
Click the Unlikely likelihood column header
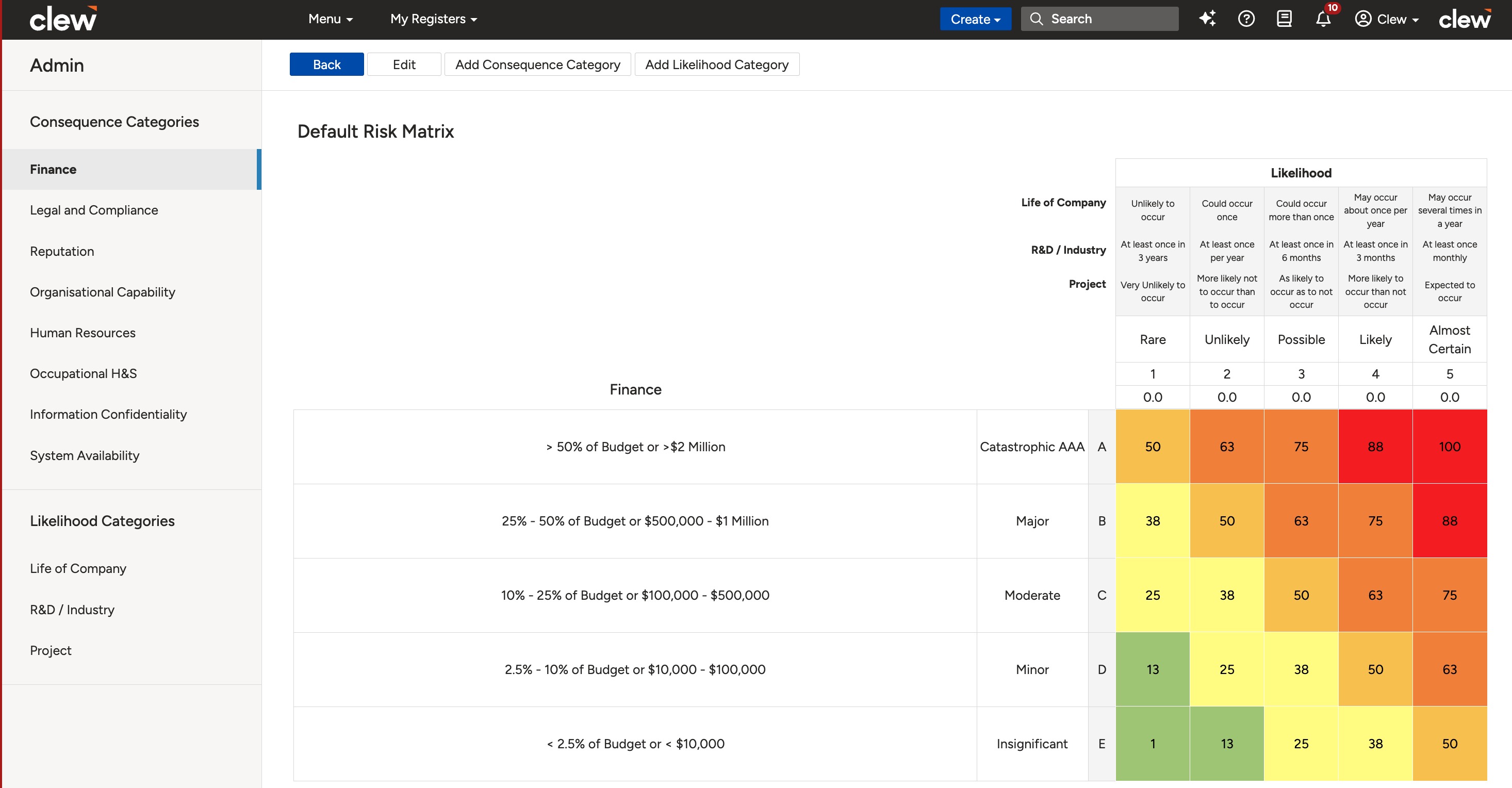point(1227,339)
